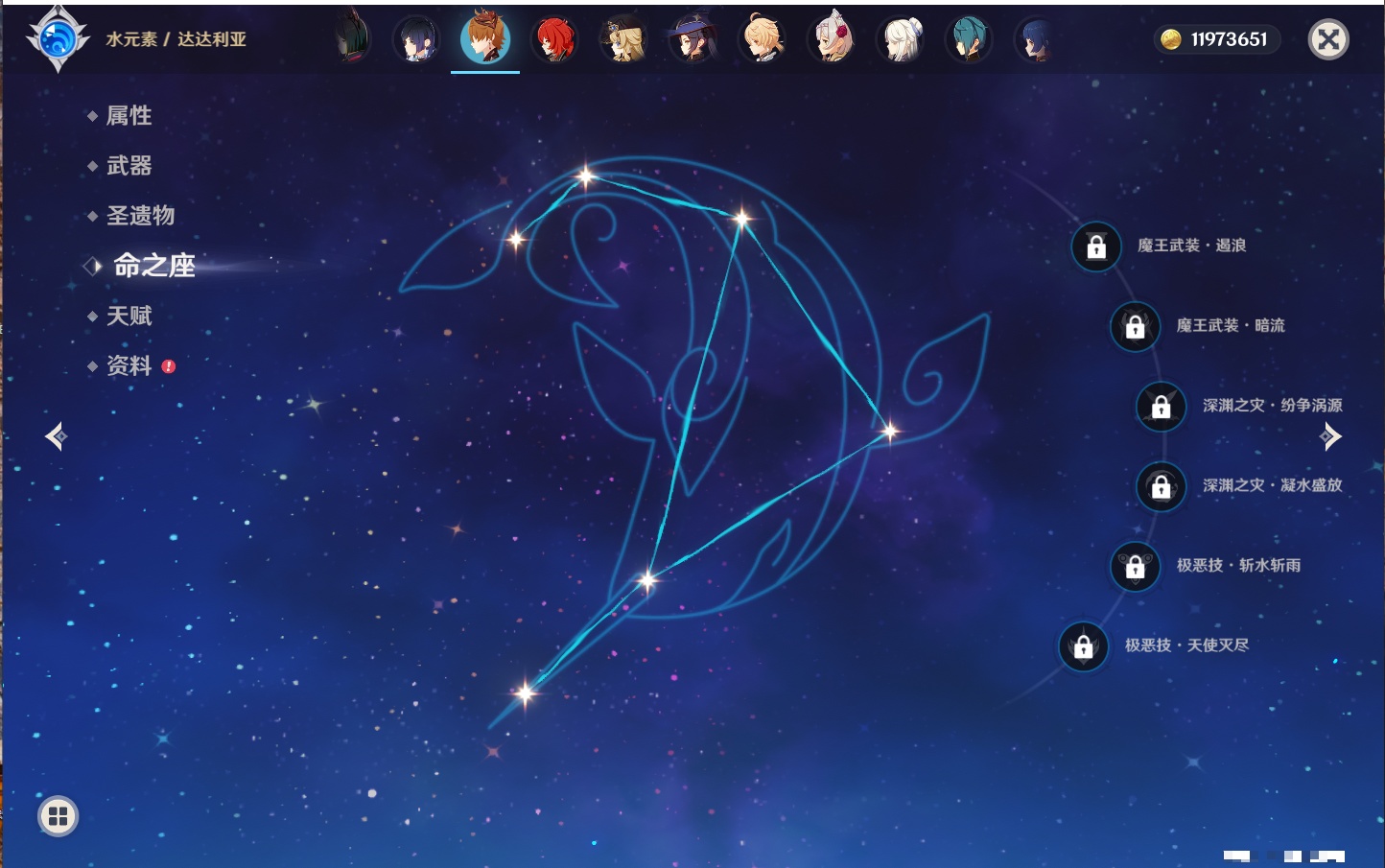This screenshot has width=1385, height=868.
Task: Click the lock icon for 深渊之灾・纷争涡源
Action: pos(1161,406)
